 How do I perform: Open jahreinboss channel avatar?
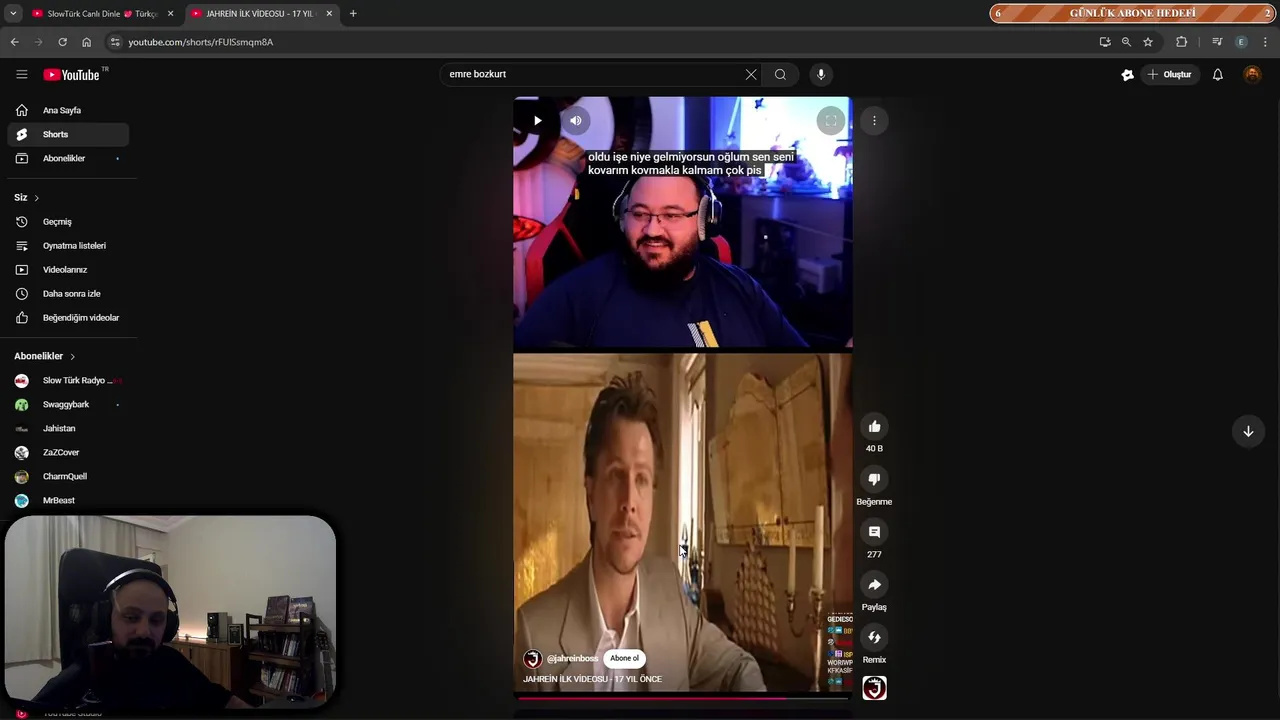click(533, 658)
